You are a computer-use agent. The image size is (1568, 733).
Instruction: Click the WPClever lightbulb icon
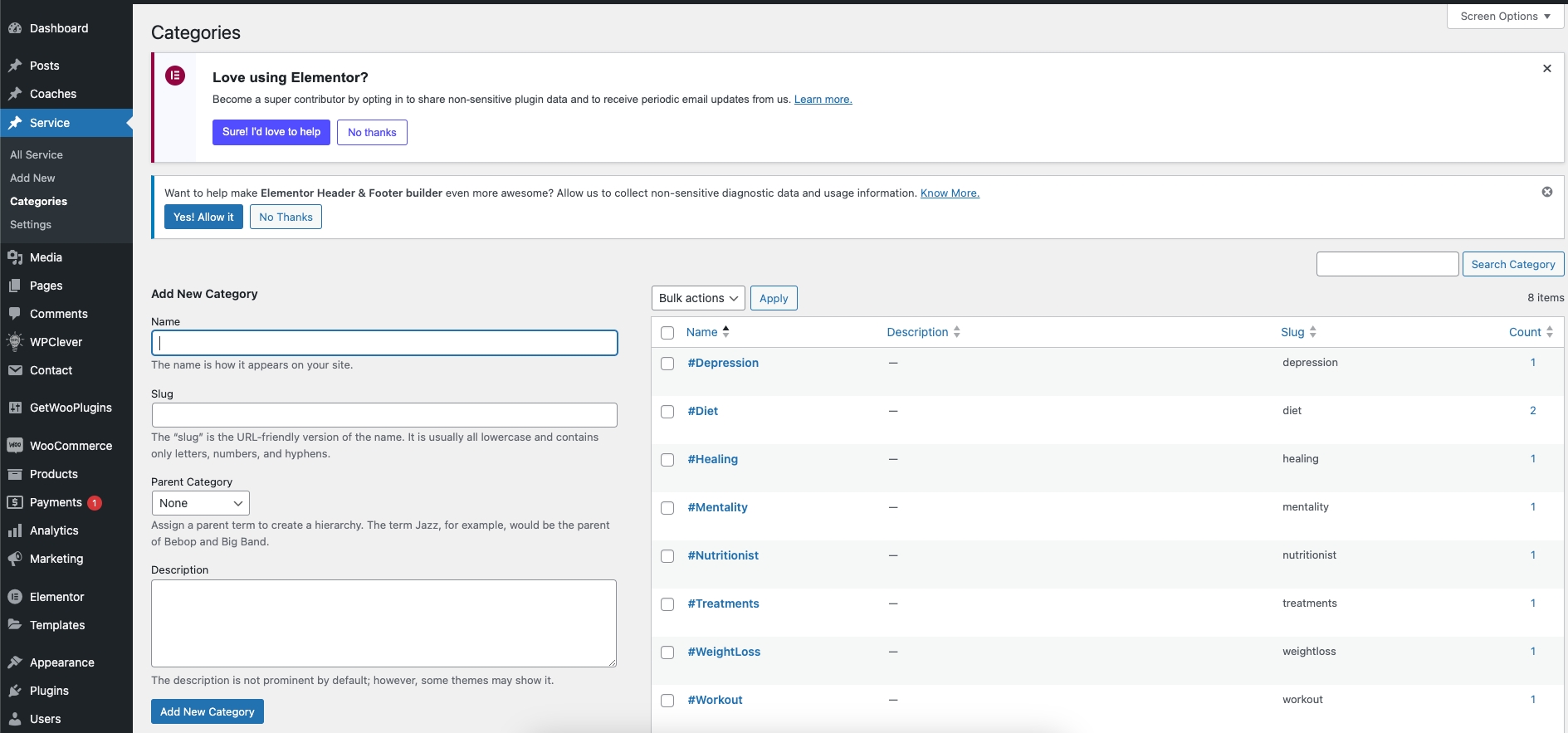(15, 342)
